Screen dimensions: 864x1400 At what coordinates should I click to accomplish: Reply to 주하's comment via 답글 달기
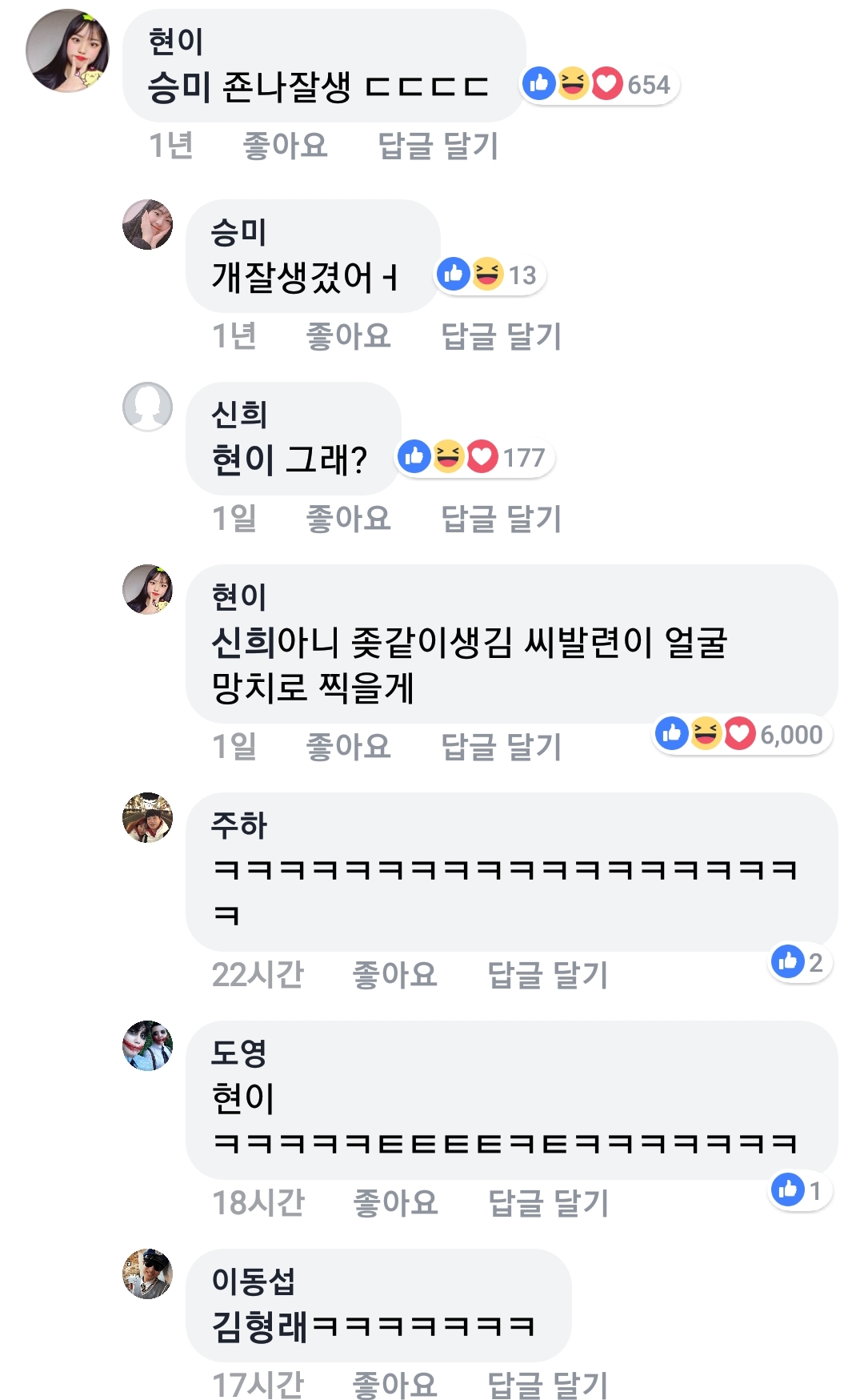pos(548,975)
